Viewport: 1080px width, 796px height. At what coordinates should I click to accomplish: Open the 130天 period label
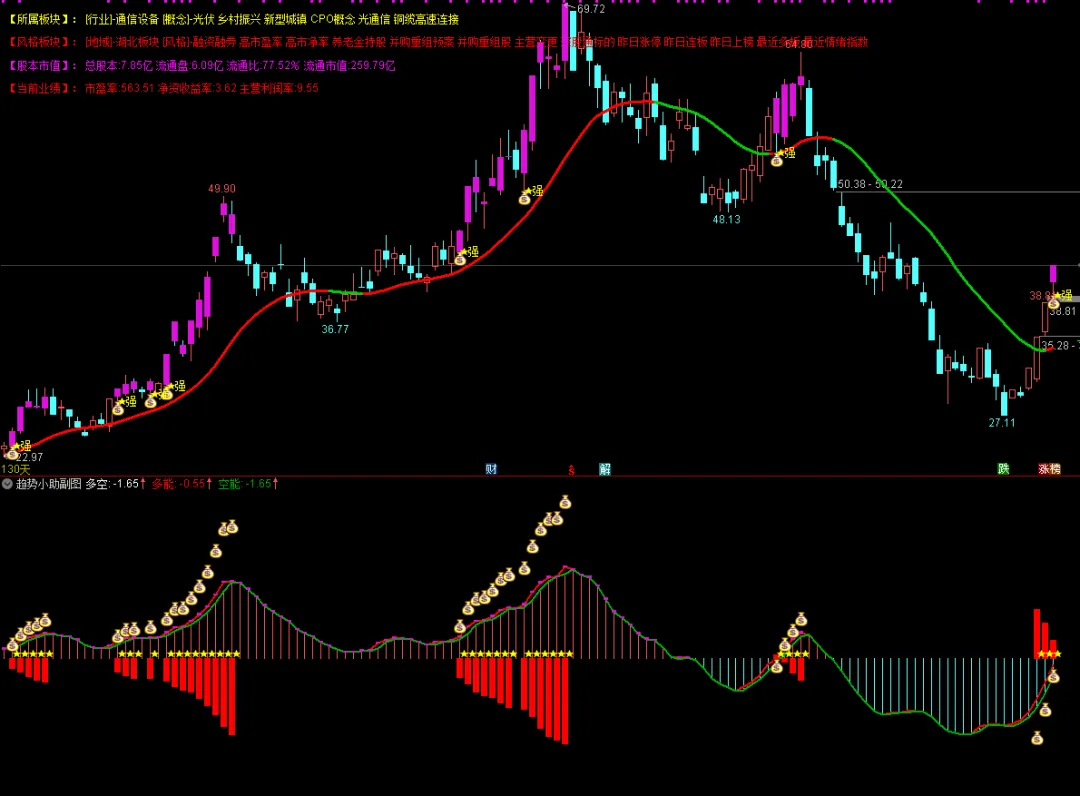pos(16,469)
